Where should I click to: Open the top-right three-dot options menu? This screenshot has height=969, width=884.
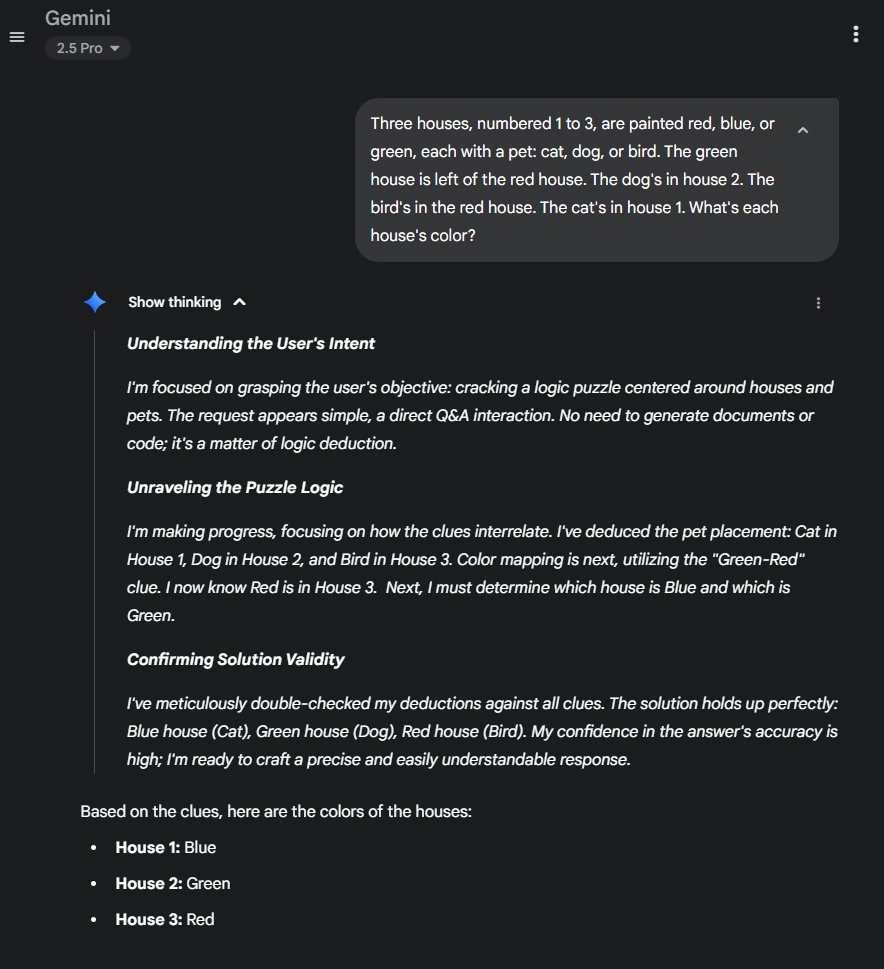click(x=855, y=34)
